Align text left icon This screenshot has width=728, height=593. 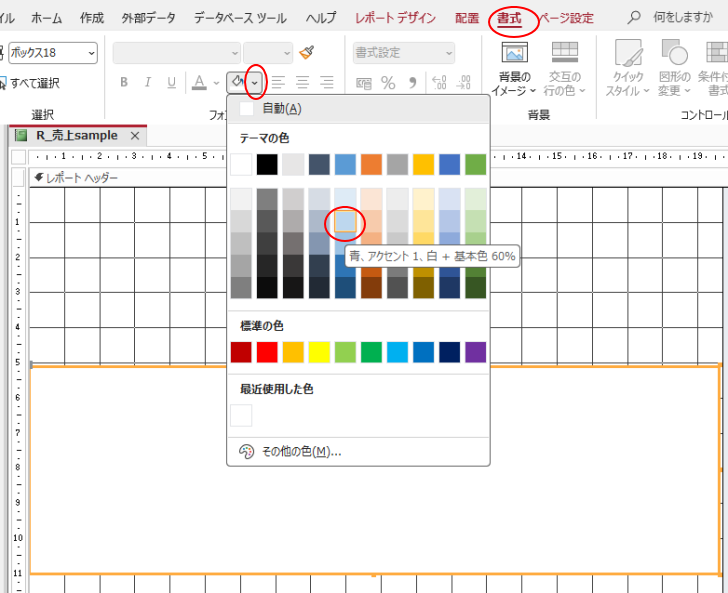coord(278,83)
